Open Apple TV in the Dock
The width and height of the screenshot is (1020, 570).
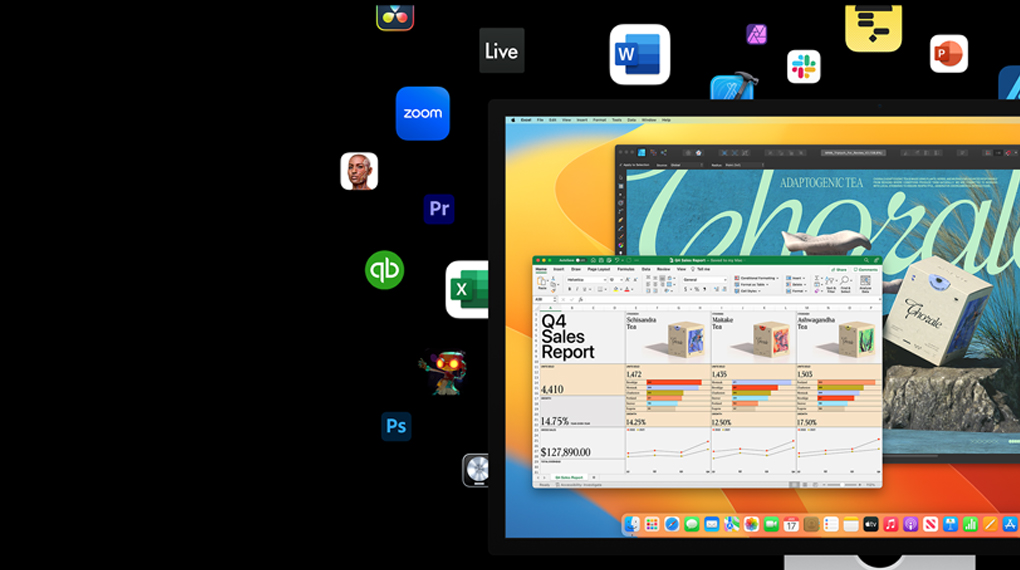click(870, 524)
